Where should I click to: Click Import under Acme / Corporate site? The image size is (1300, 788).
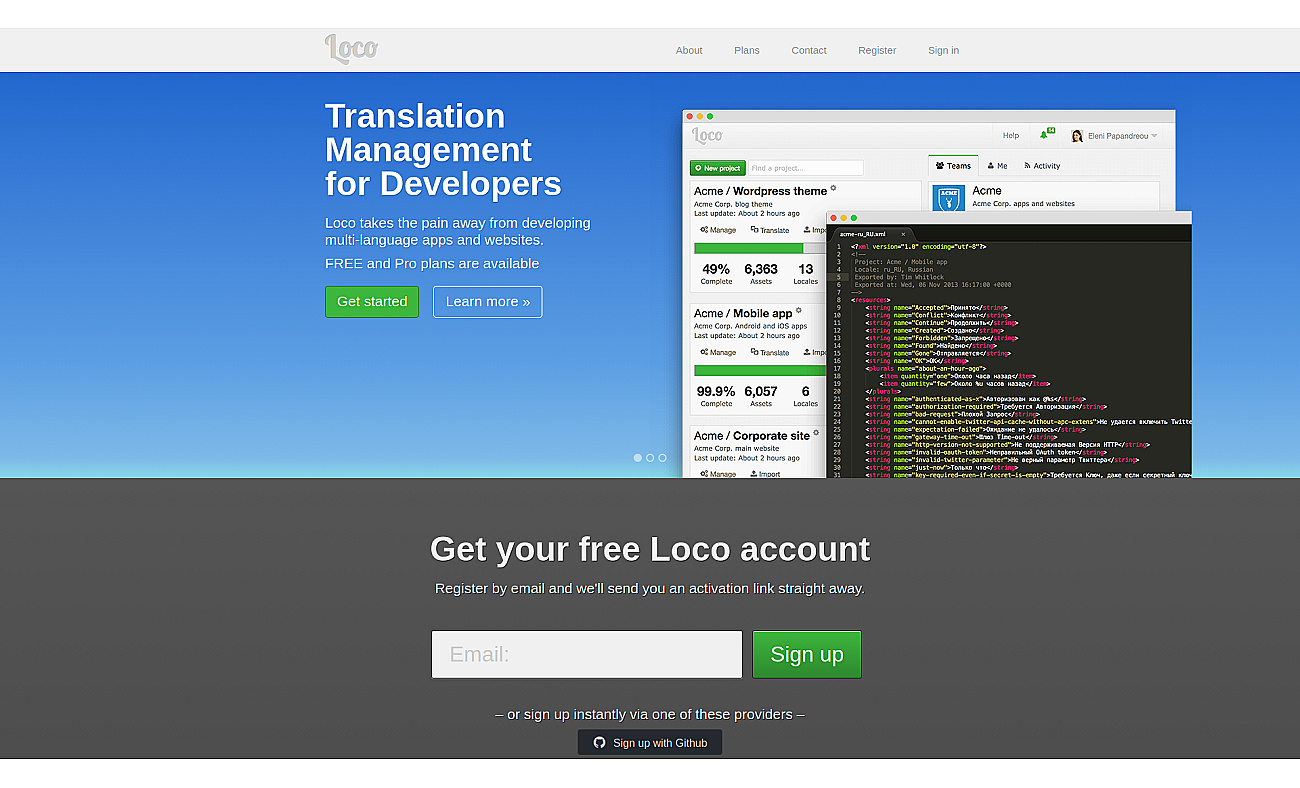coord(765,474)
